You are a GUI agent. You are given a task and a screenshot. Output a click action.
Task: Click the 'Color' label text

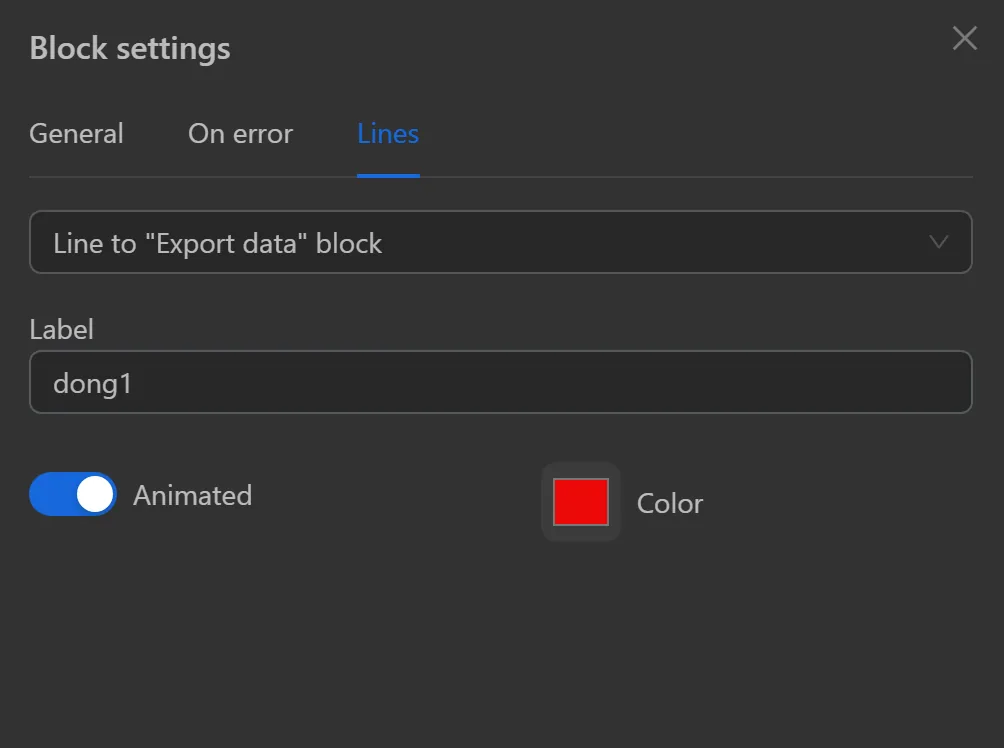[669, 503]
